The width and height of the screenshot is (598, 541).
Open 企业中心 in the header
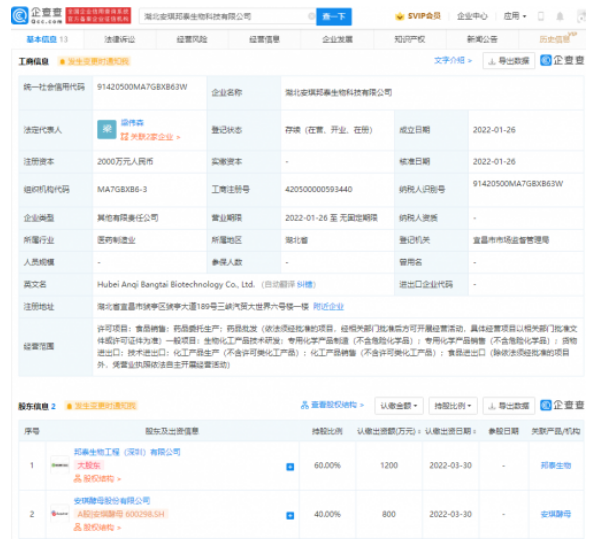tap(472, 16)
